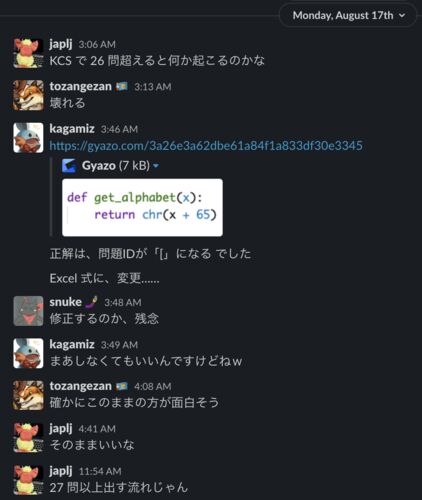The height and width of the screenshot is (500, 422).
Task: Click snuke's avatar
Action: coord(28,311)
